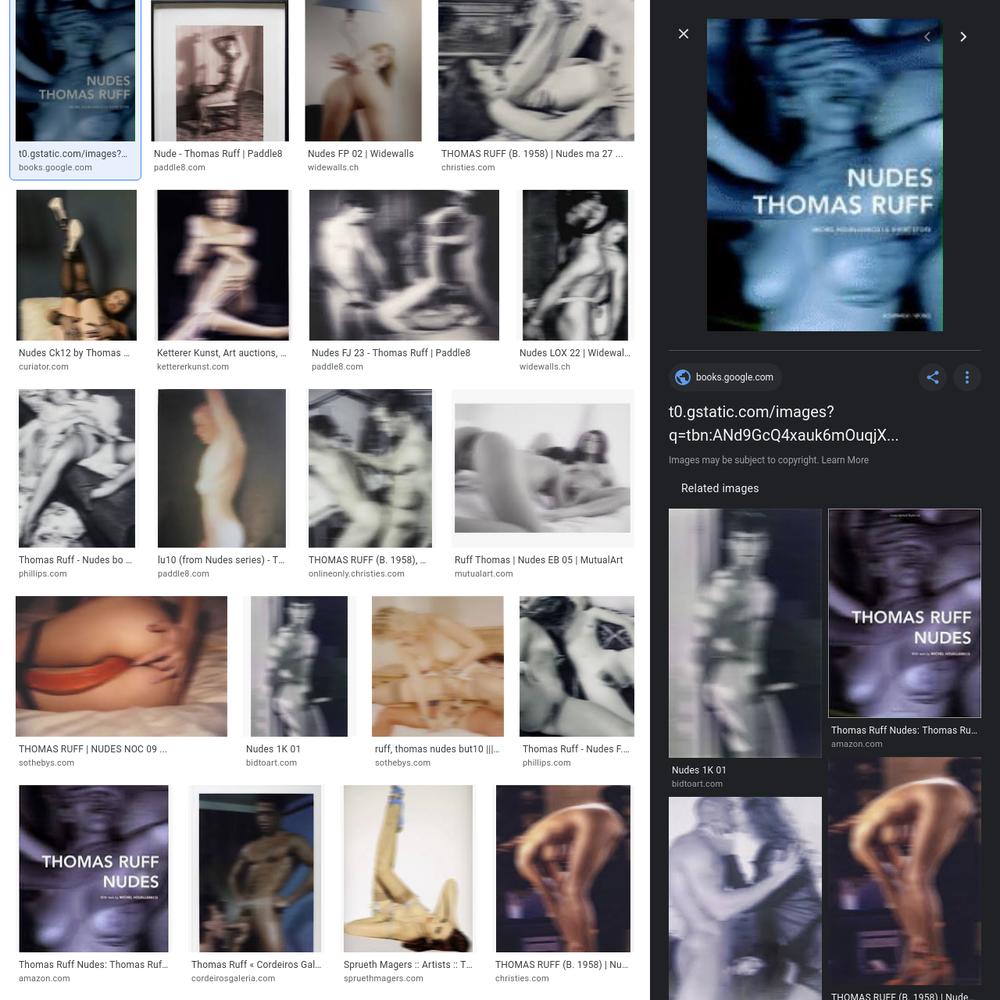
Task: Select thumbnail above 'Ketterer Kunst, Art auctions'
Action: pyautogui.click(x=223, y=265)
